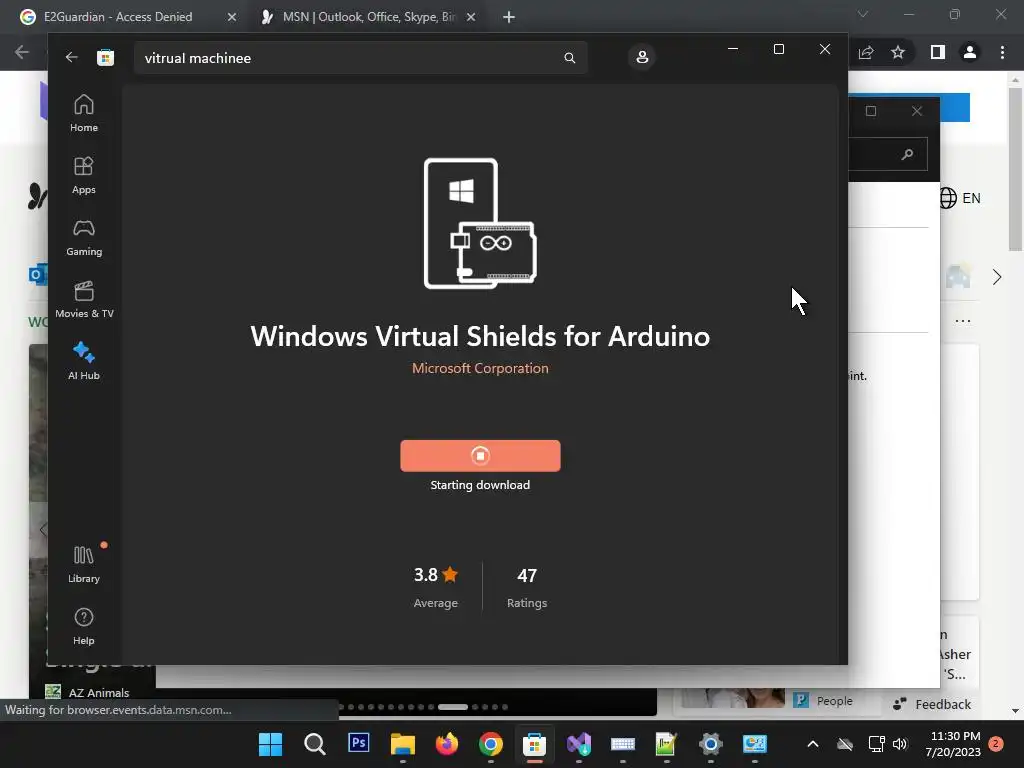Go back in Microsoft Store
Image resolution: width=1024 pixels, height=768 pixels.
click(x=71, y=57)
